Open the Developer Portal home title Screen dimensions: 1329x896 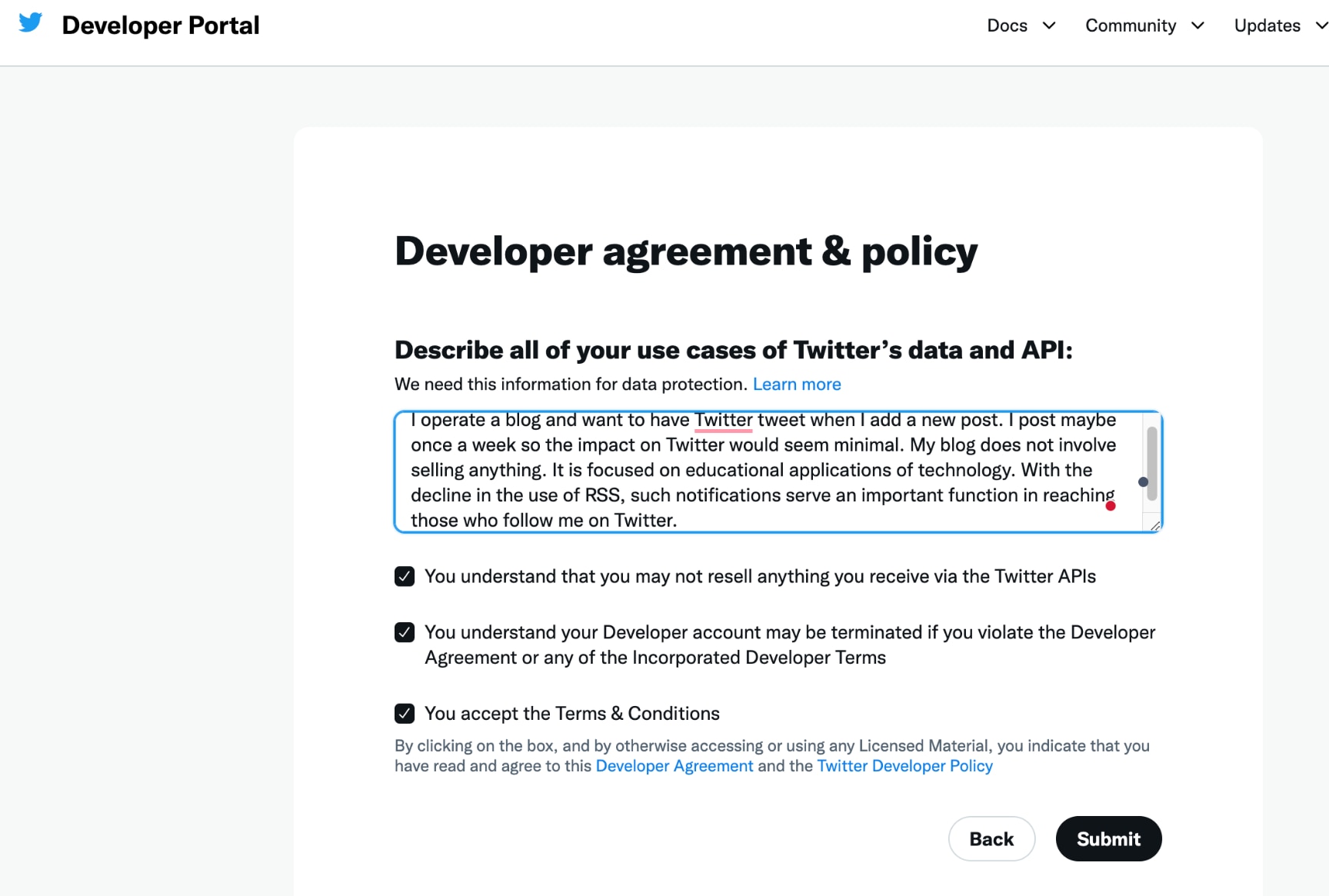click(161, 25)
